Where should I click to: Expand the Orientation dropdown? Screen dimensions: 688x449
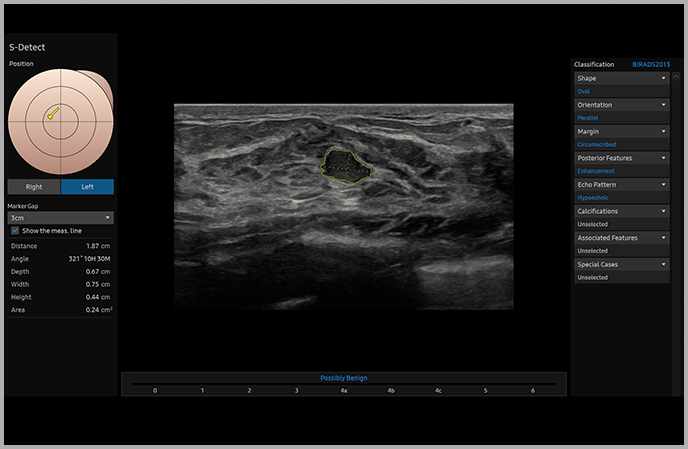(x=621, y=105)
